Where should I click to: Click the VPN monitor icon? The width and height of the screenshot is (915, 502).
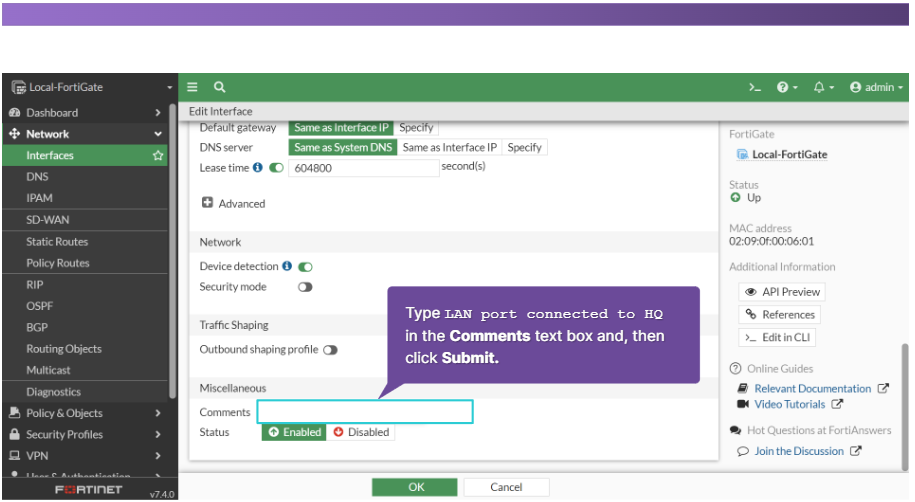pyautogui.click(x=15, y=455)
